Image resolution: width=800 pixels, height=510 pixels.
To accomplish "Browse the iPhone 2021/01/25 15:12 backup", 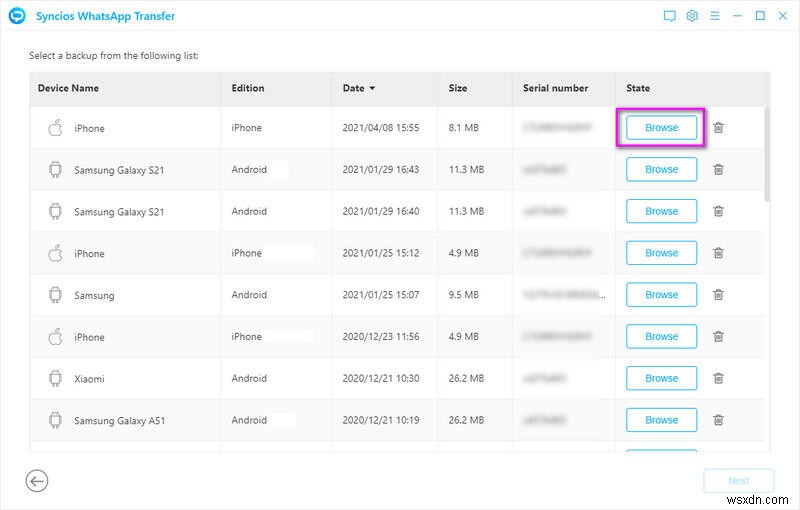I will pyautogui.click(x=661, y=253).
